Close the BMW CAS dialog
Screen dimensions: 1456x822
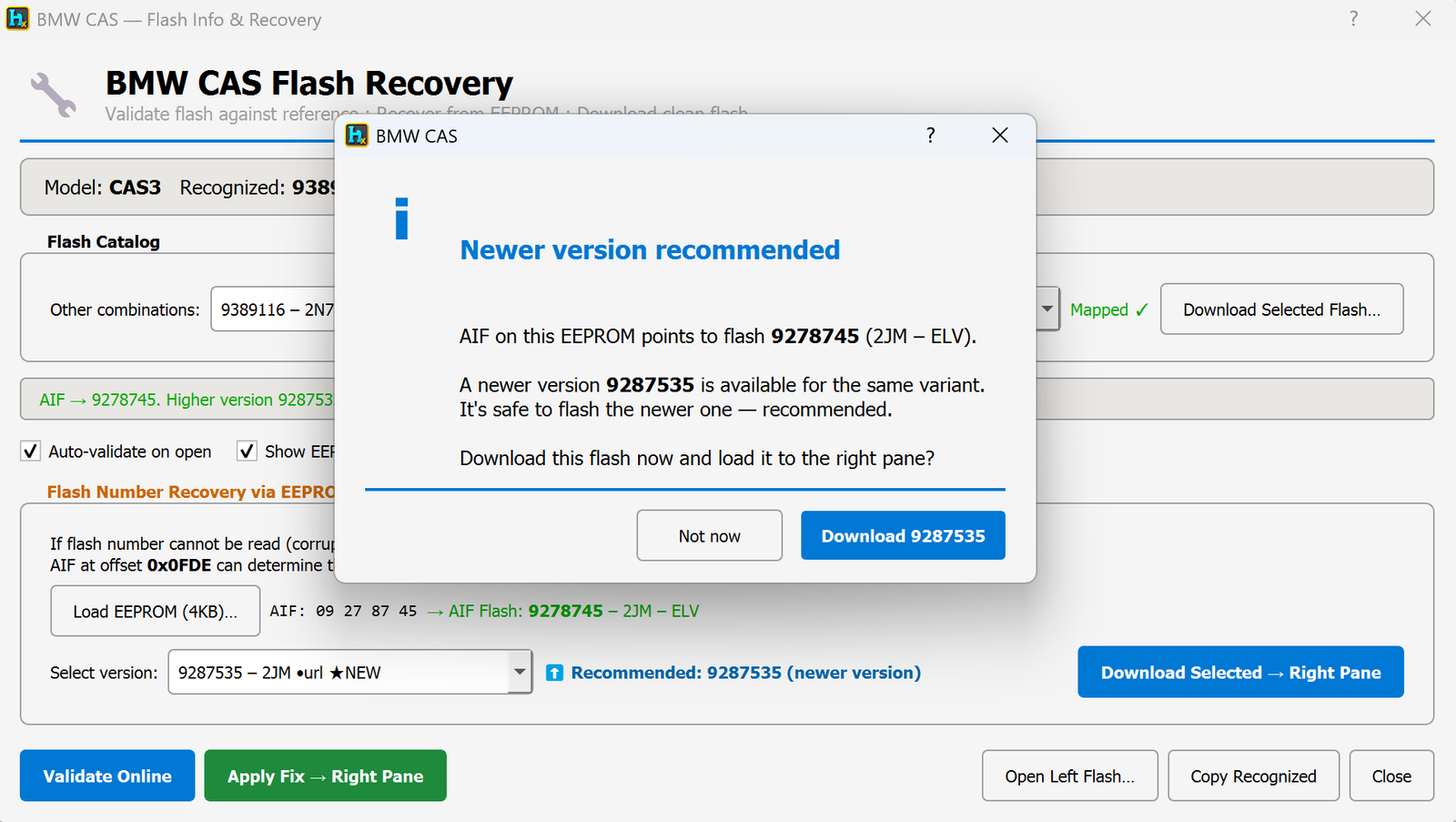[1000, 136]
